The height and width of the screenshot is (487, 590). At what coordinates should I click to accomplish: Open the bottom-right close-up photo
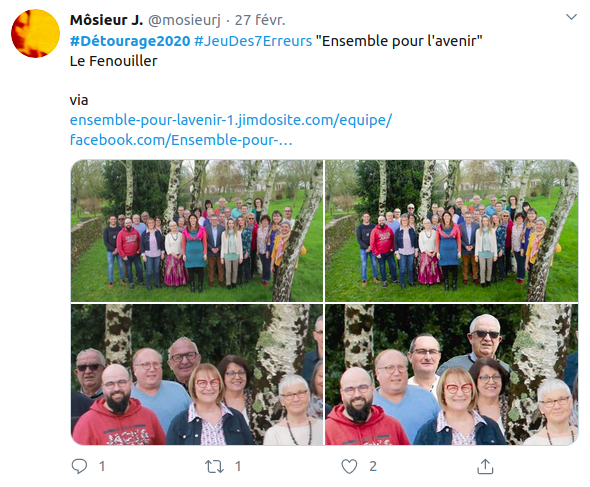pos(452,375)
